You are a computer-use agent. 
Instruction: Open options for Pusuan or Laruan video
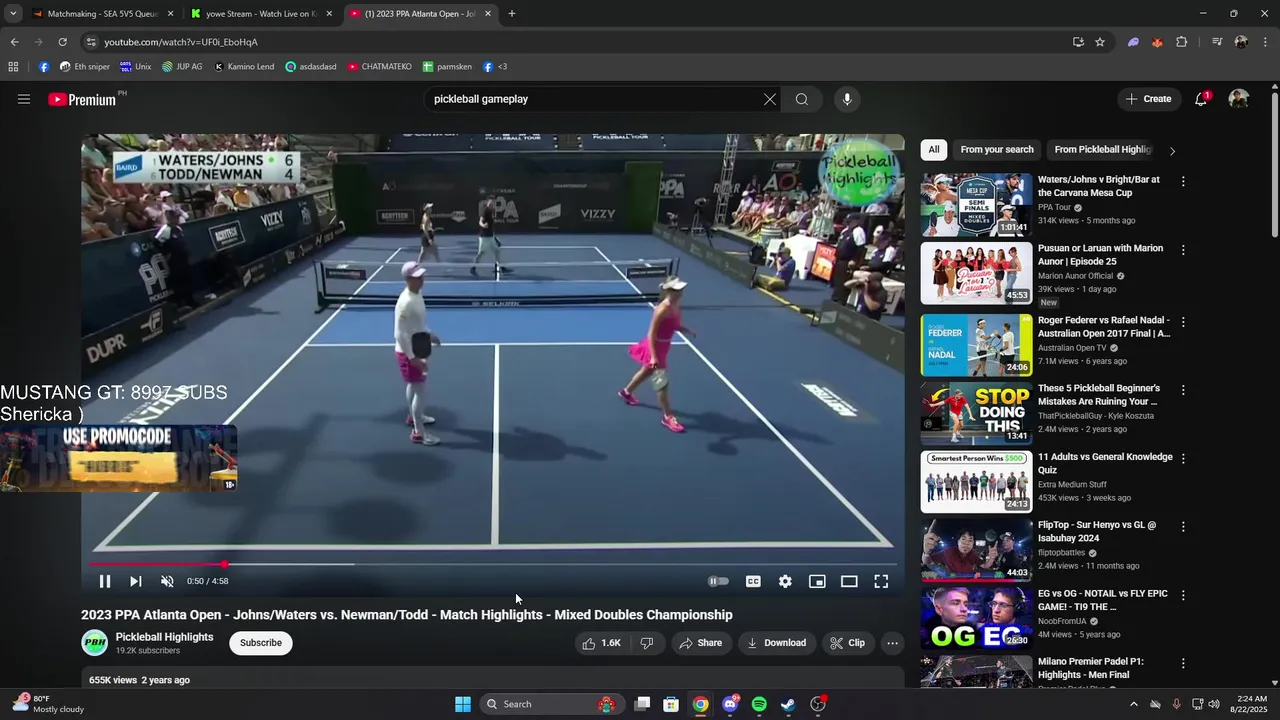pos(1183,250)
